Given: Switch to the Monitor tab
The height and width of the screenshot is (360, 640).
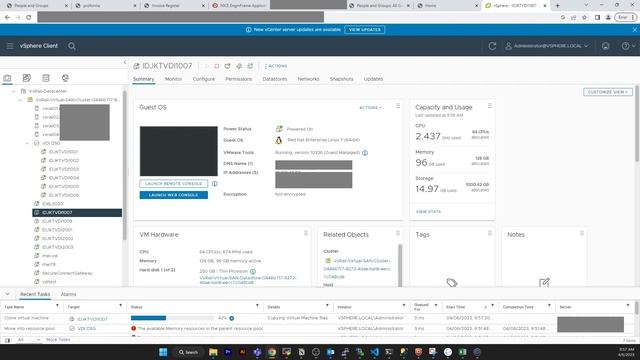Looking at the screenshot, I should tap(173, 79).
